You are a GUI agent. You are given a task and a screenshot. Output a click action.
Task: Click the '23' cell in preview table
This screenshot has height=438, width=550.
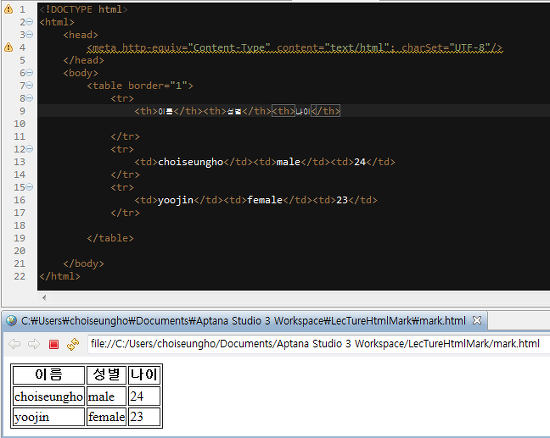pos(144,417)
